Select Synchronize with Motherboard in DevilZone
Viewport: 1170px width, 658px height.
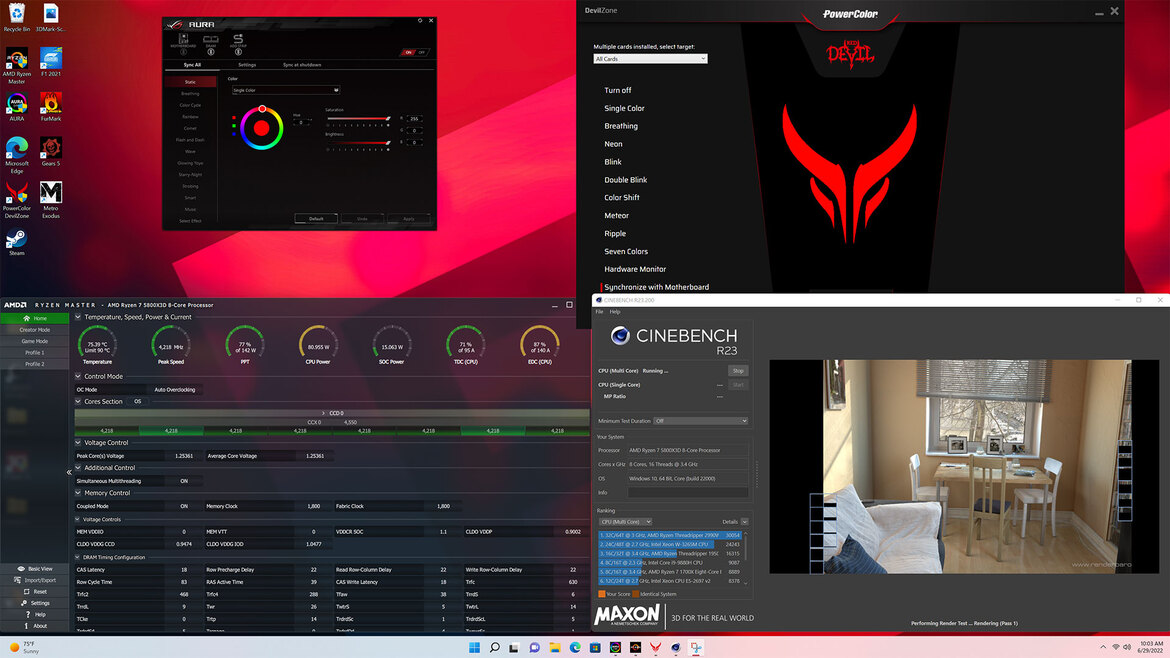(x=657, y=287)
